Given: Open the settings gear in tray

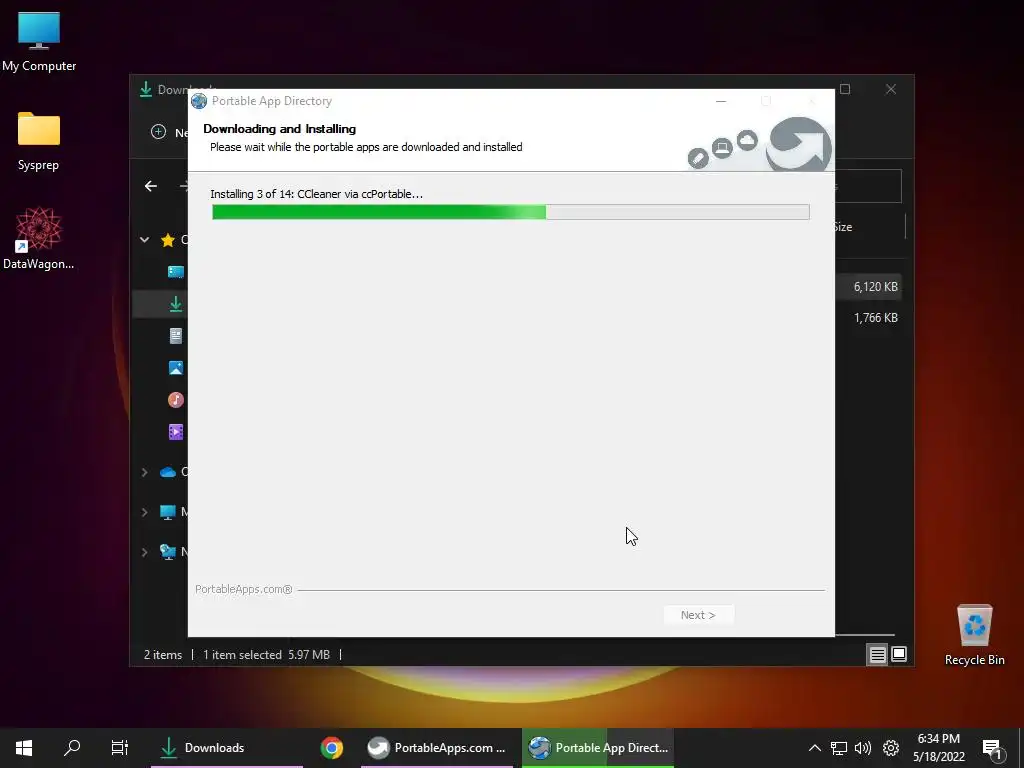Looking at the screenshot, I should click(x=891, y=748).
